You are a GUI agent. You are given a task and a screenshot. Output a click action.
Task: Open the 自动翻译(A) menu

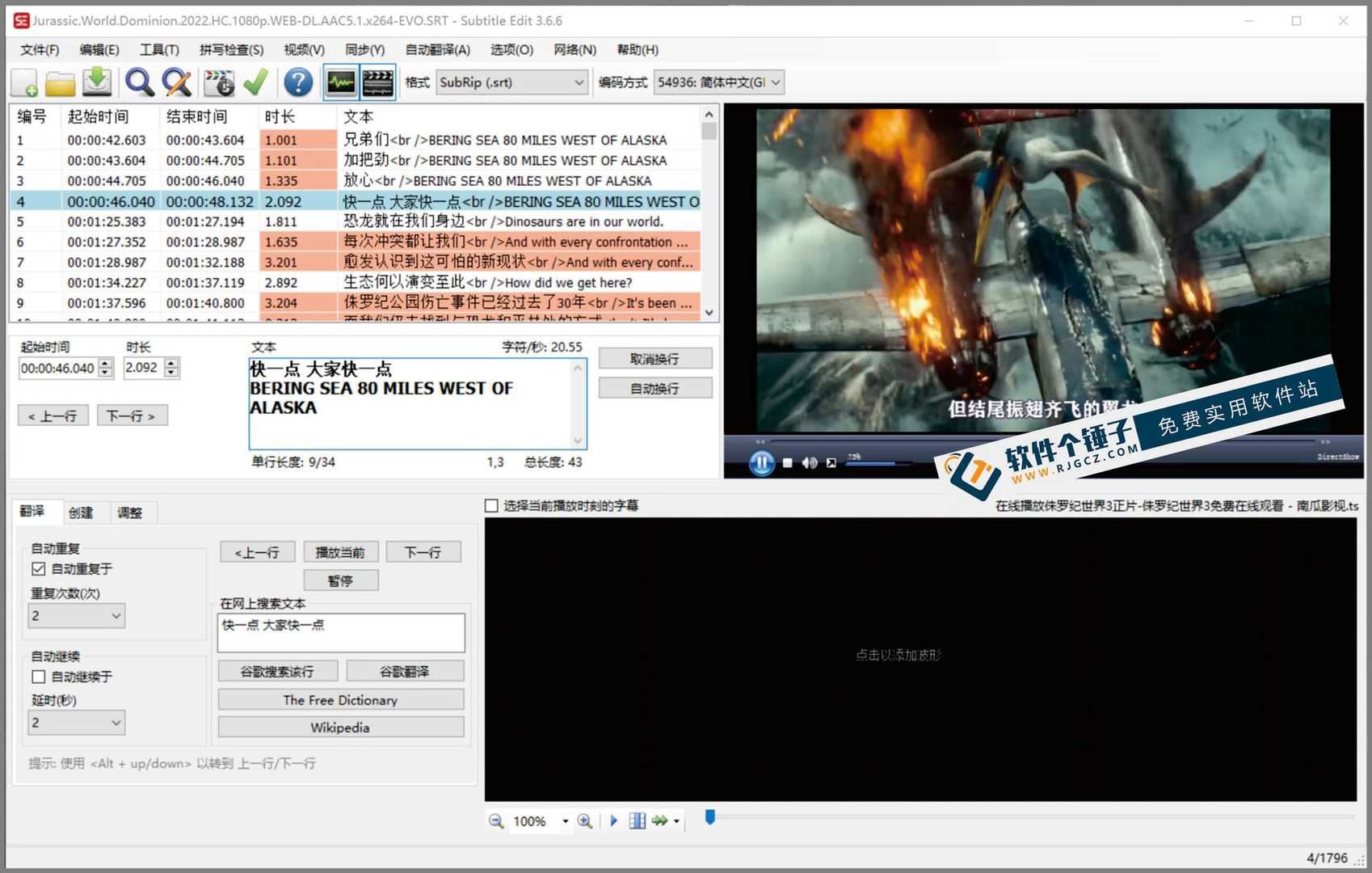coord(437,50)
